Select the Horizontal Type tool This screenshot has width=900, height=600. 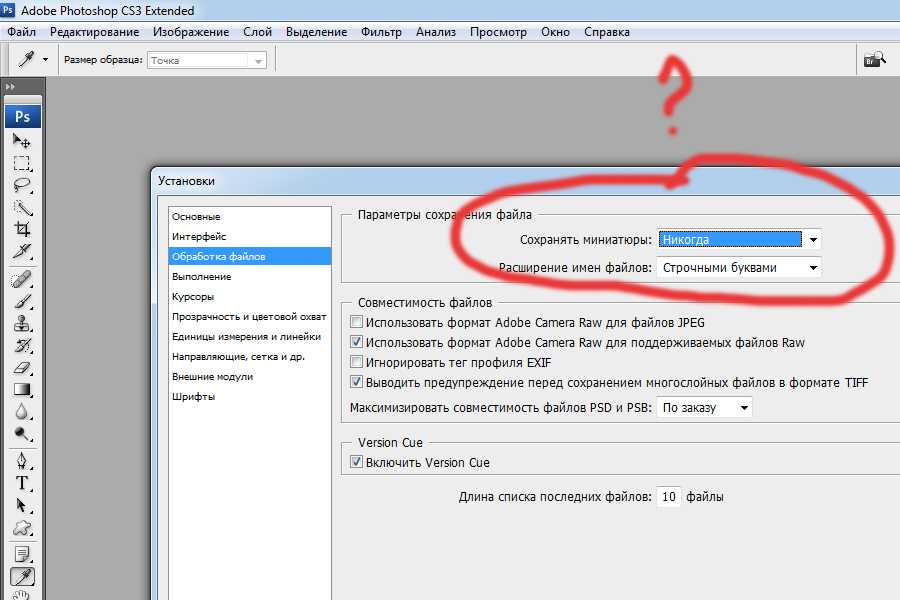pyautogui.click(x=22, y=483)
